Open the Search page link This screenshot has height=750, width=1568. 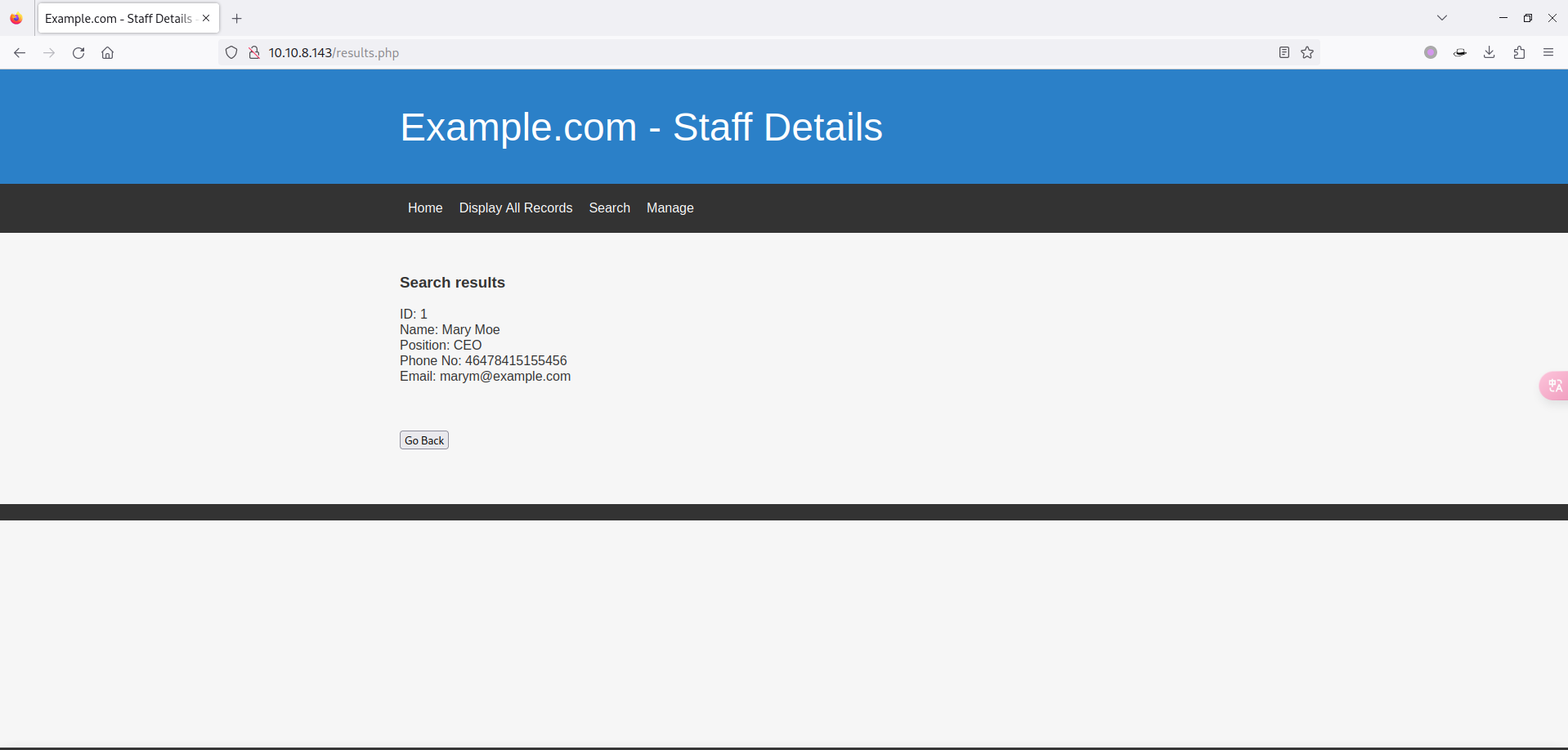pos(609,208)
